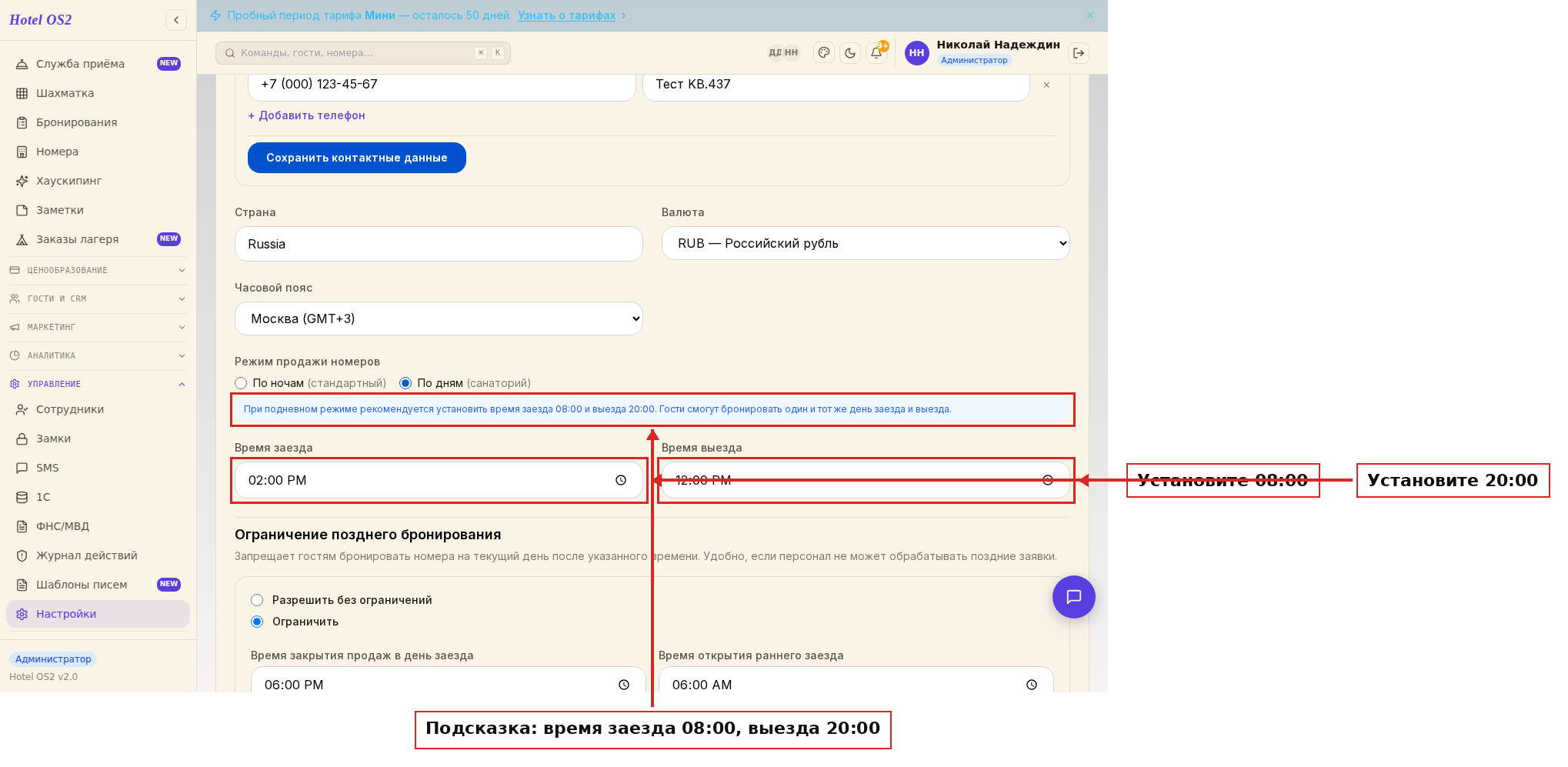The image size is (1568, 767).
Task: Open Валюта currency dropdown
Action: (866, 243)
